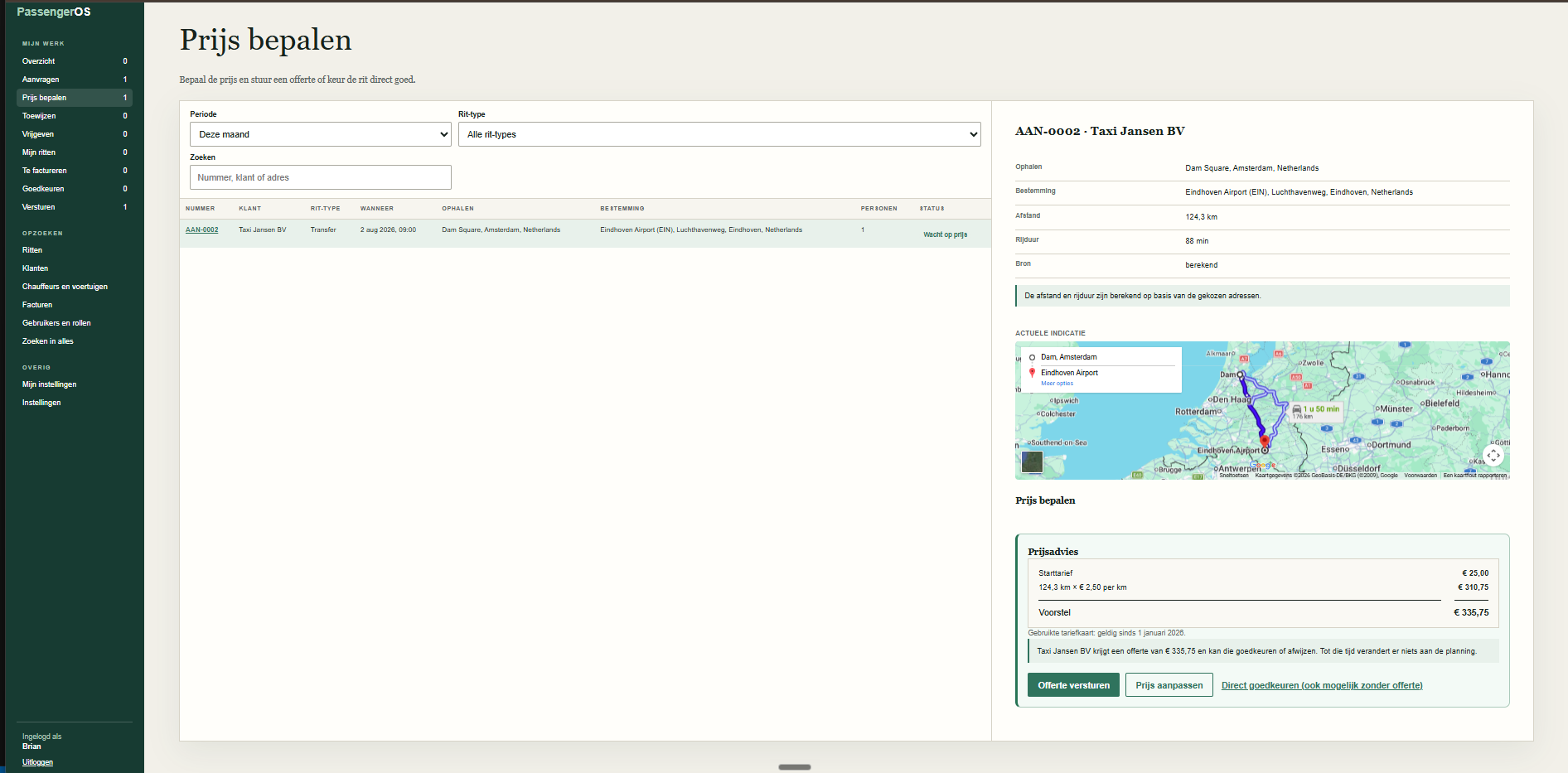Click the 88 min Rijduur value

point(1197,241)
